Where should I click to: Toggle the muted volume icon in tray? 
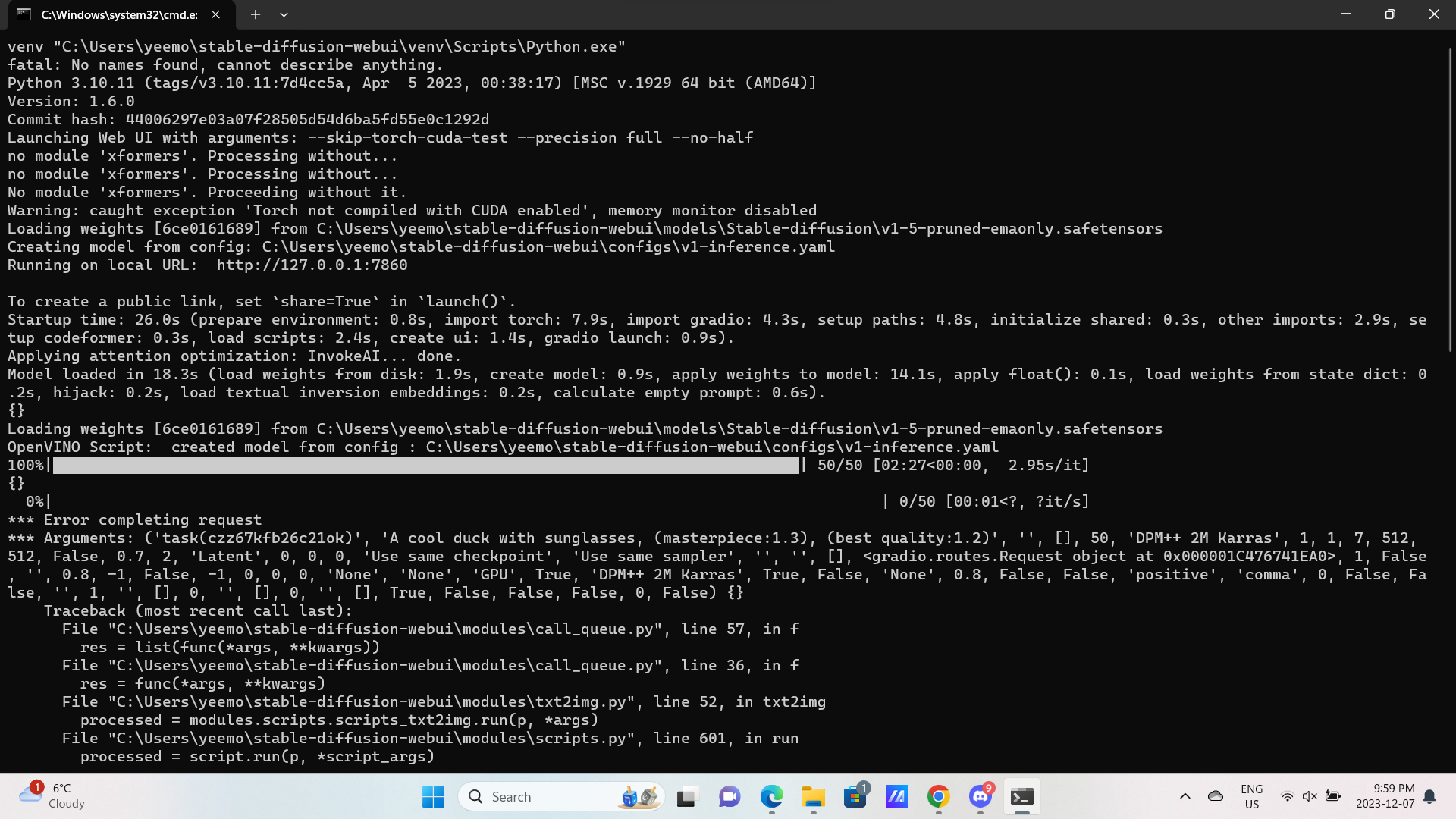coord(1310,796)
